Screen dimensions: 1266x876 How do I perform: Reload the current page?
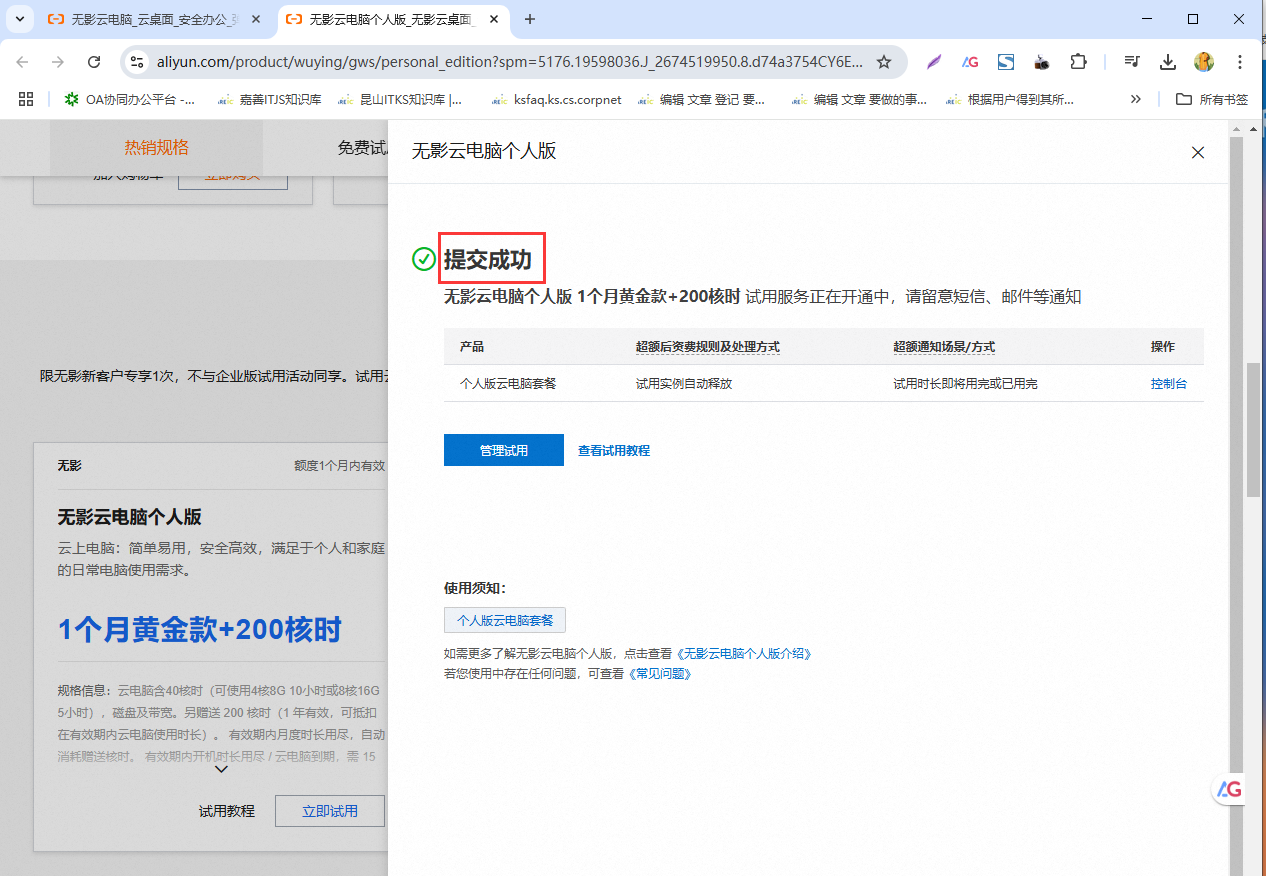(x=94, y=62)
